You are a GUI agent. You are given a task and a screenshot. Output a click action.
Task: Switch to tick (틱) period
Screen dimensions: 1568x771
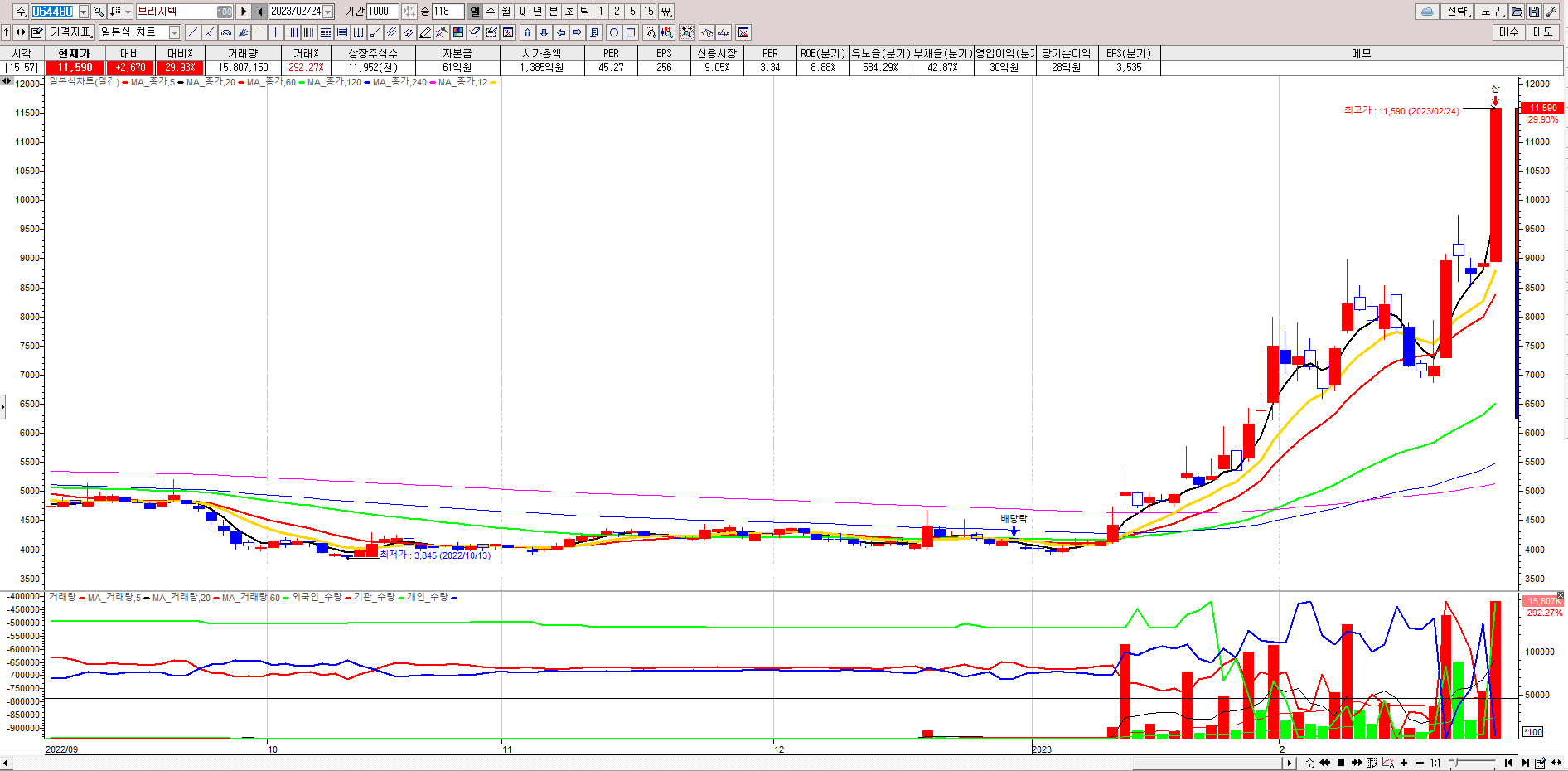point(585,12)
